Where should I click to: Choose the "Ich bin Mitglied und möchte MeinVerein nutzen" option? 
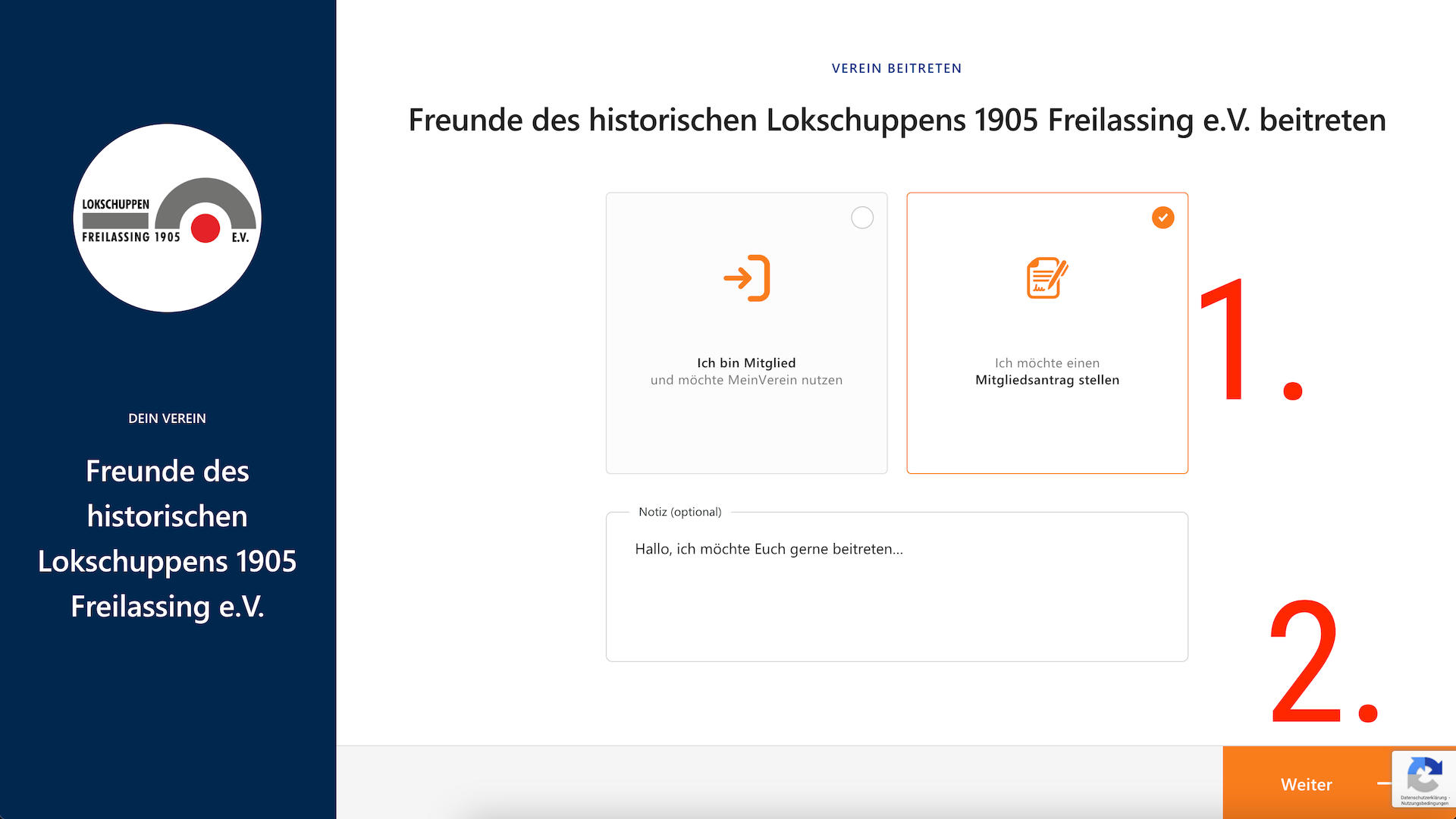tap(746, 332)
